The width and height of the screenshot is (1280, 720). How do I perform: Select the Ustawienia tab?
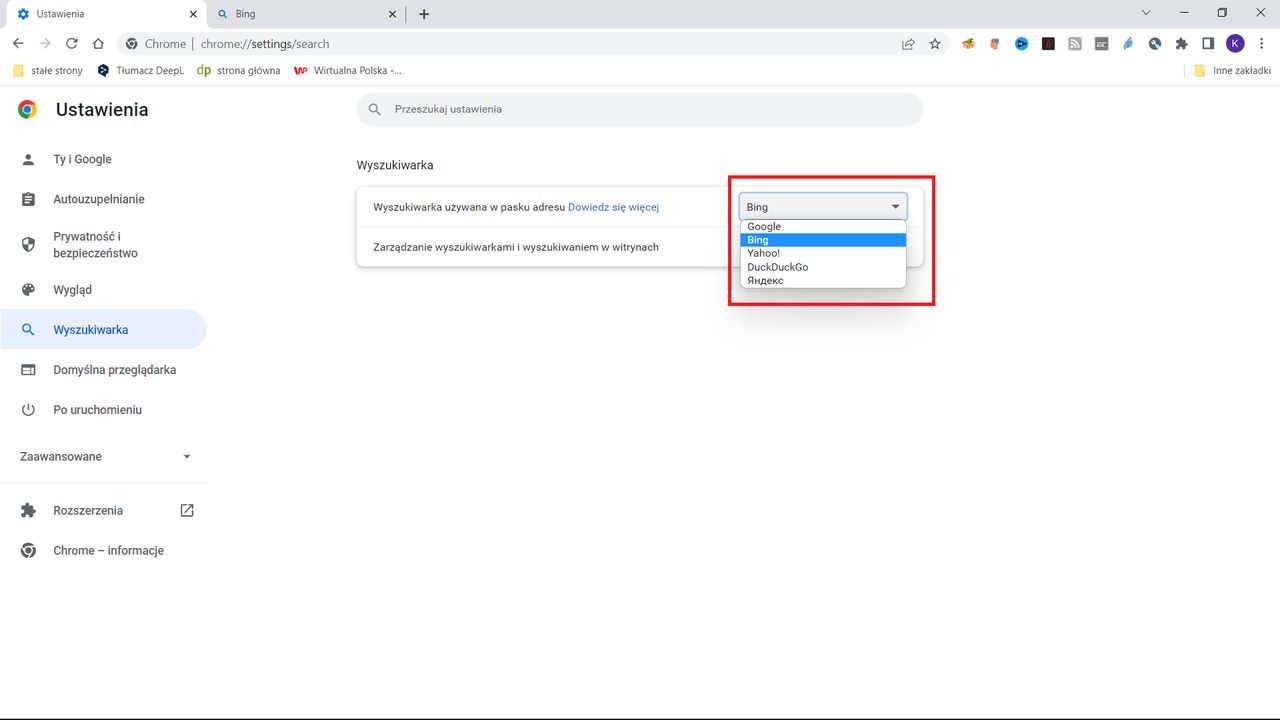(x=105, y=14)
